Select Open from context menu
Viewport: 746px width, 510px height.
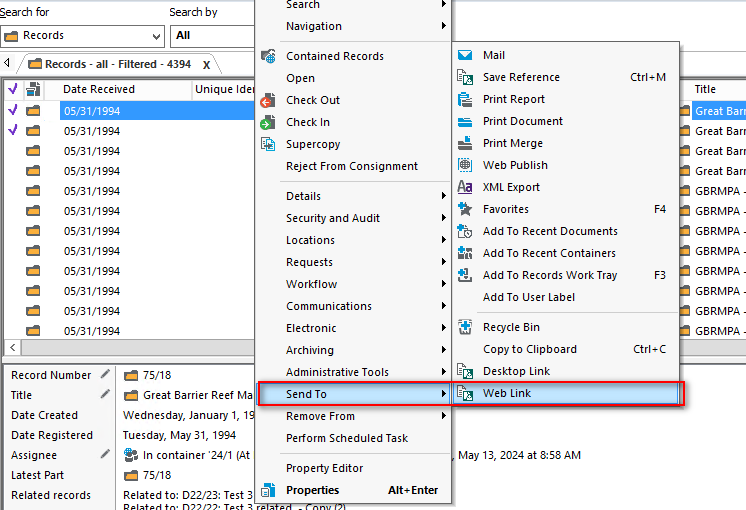tap(353, 78)
